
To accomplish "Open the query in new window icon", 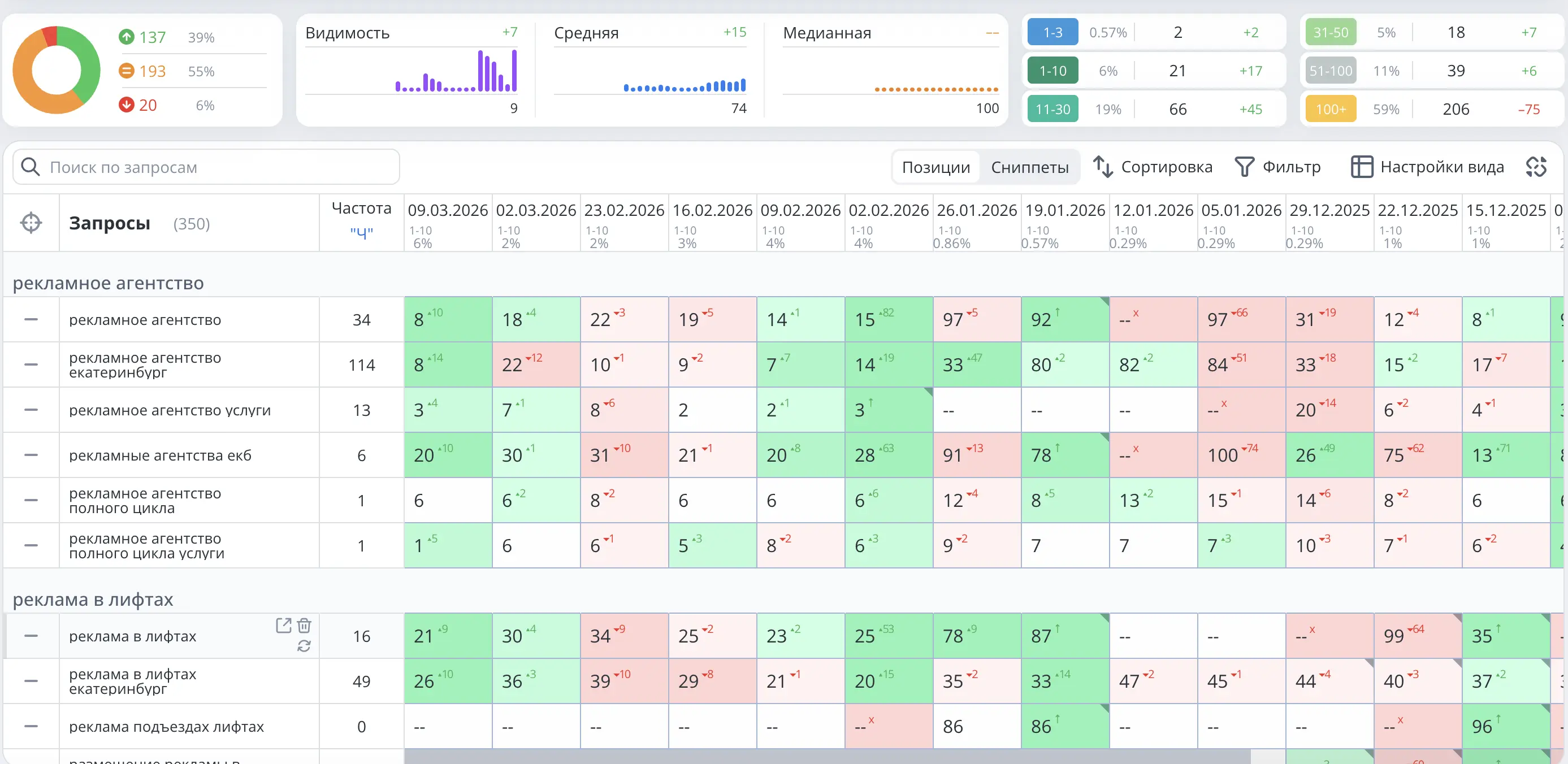I will (283, 625).
